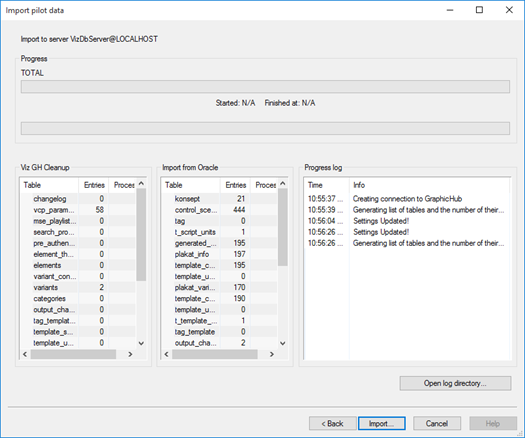Select log entry Creating connection to GraphicHub
The height and width of the screenshot is (438, 525).
[407, 199]
